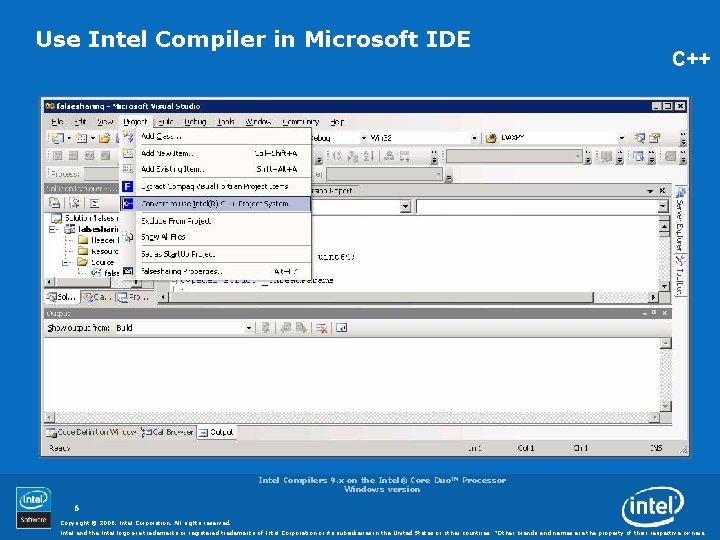This screenshot has height=540, width=720.
Task: Open the Tools menu
Action: [225, 122]
